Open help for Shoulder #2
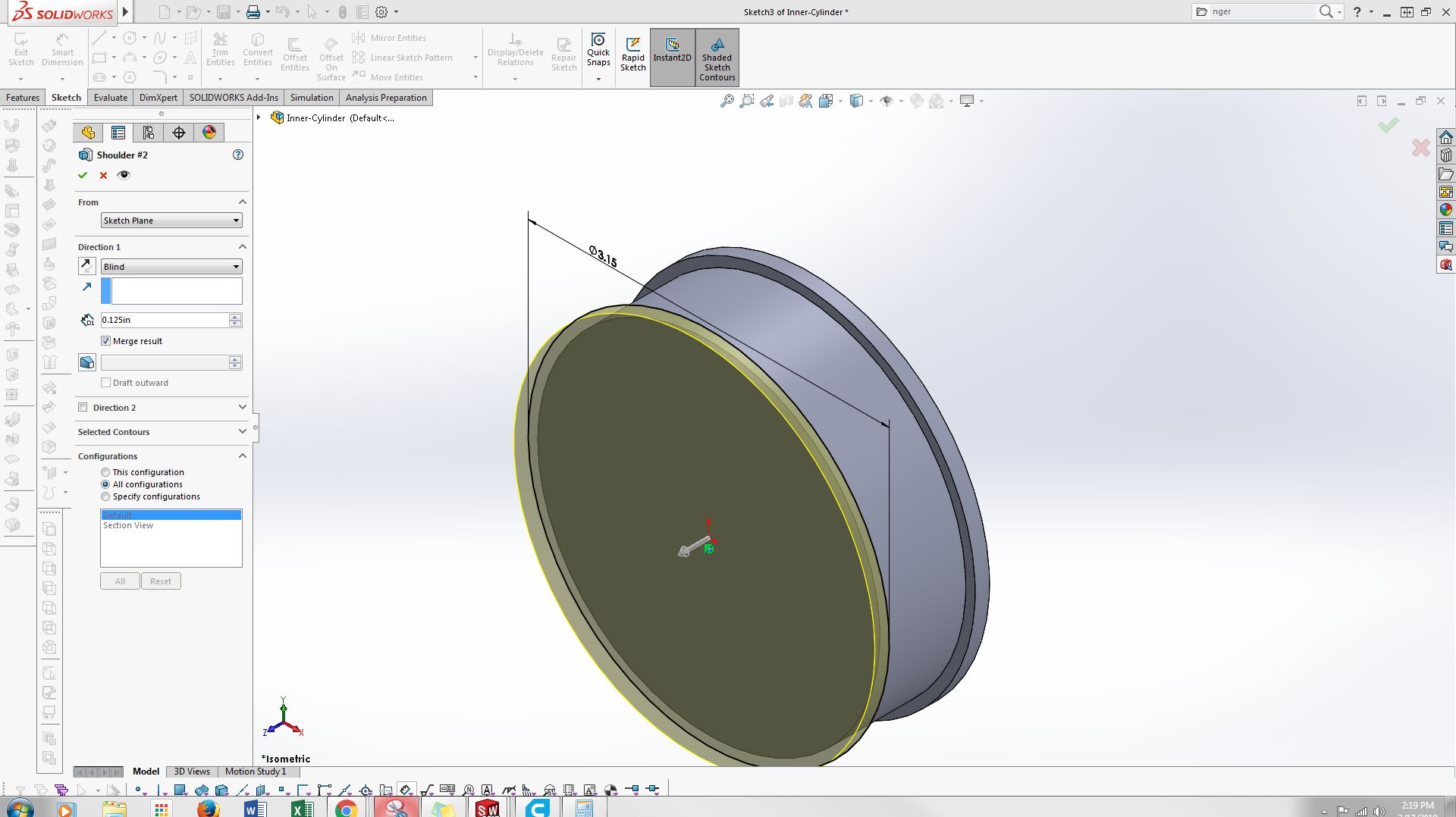 [x=238, y=155]
